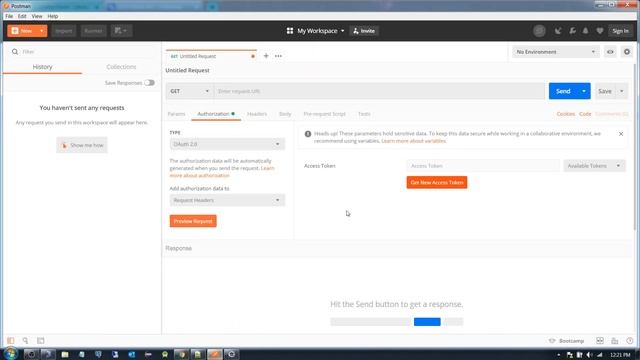Viewport: 640px width, 360px height.
Task: Click the Import button
Action: [64, 31]
